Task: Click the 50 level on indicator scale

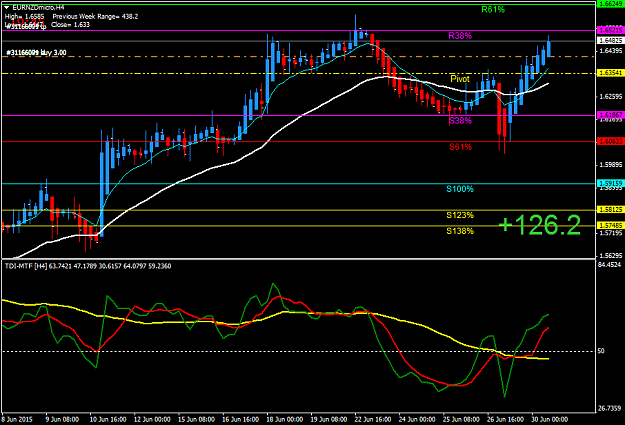Action: coord(601,351)
